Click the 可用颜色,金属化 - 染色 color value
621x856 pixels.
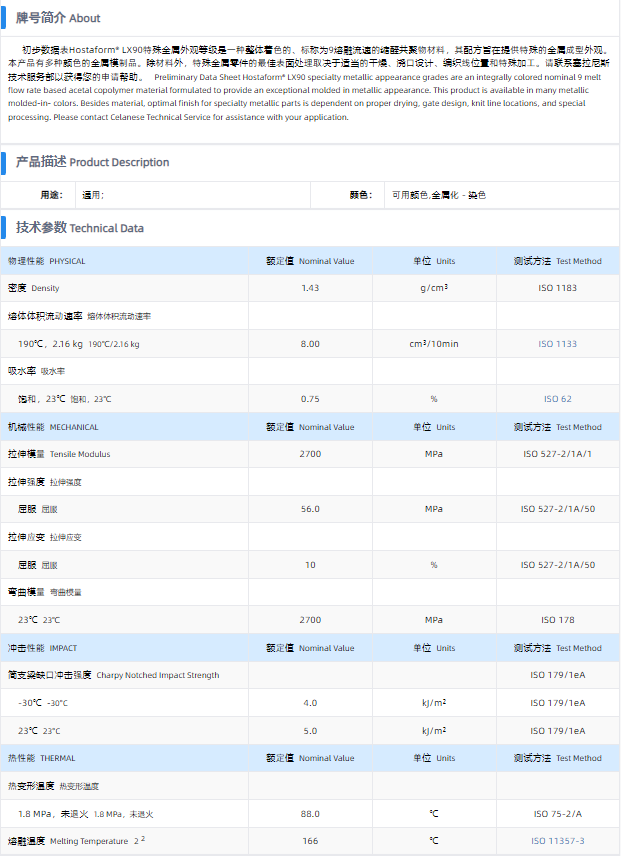point(438,195)
